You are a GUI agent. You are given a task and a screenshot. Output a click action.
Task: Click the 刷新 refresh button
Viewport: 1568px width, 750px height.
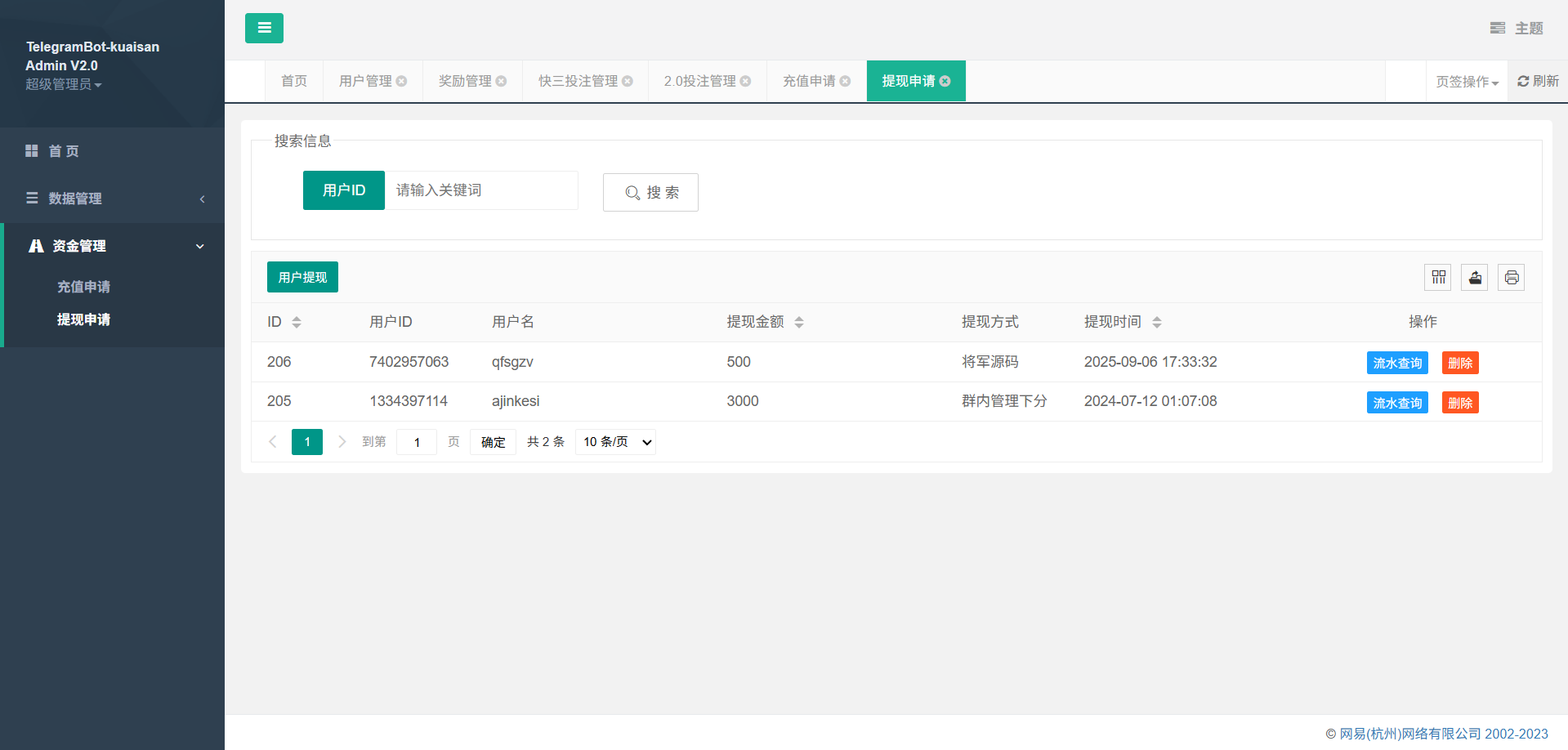point(1538,81)
